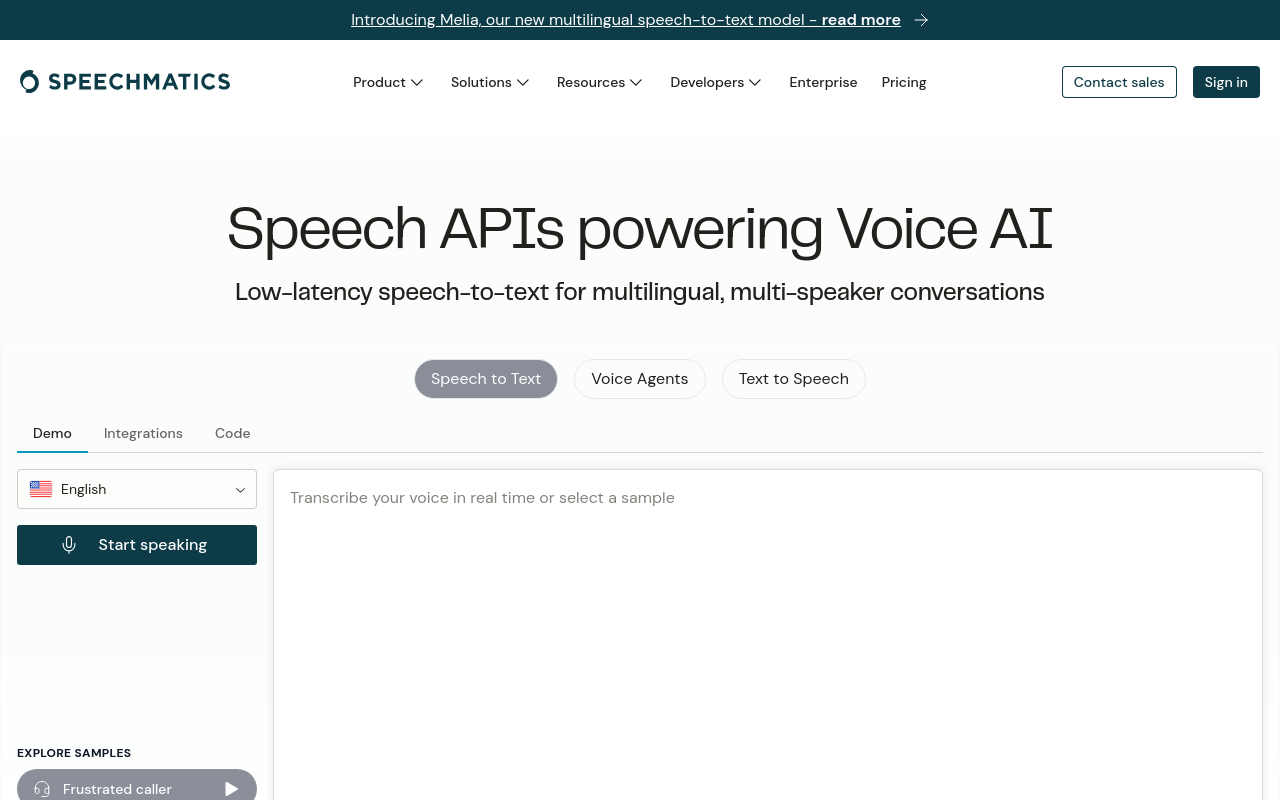Image resolution: width=1280 pixels, height=800 pixels.
Task: Click the transcription text area
Action: (768, 635)
